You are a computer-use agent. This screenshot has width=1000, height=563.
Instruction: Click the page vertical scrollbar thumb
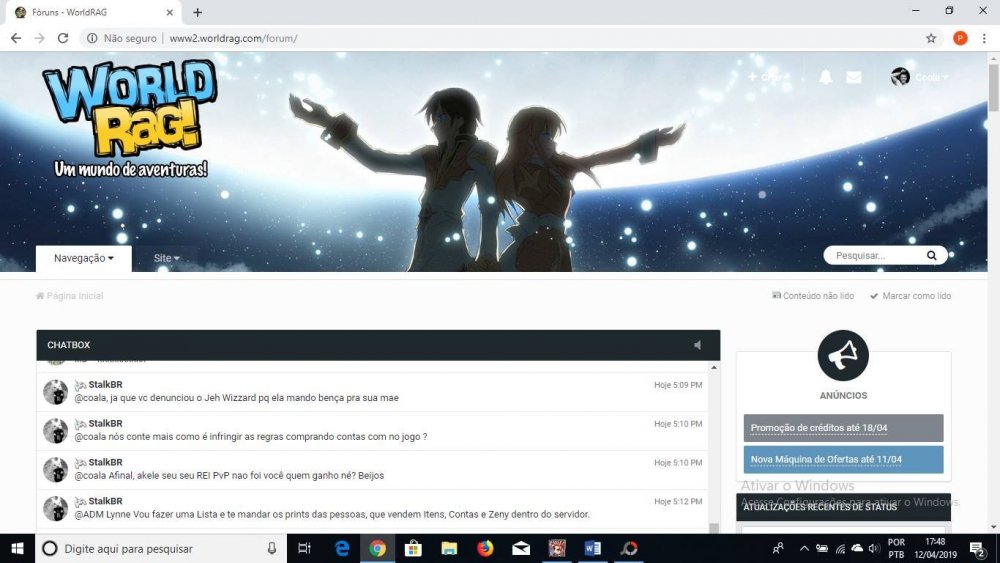[993, 87]
